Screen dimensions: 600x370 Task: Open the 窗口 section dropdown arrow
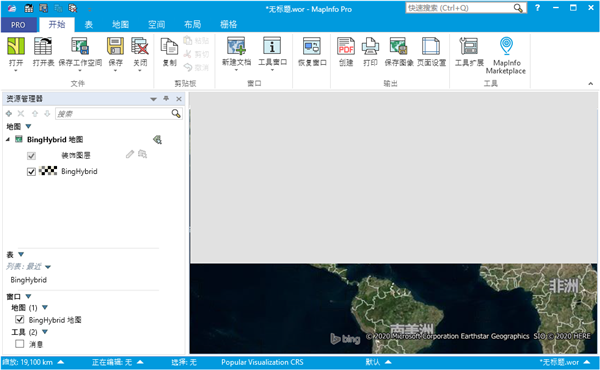coord(28,296)
